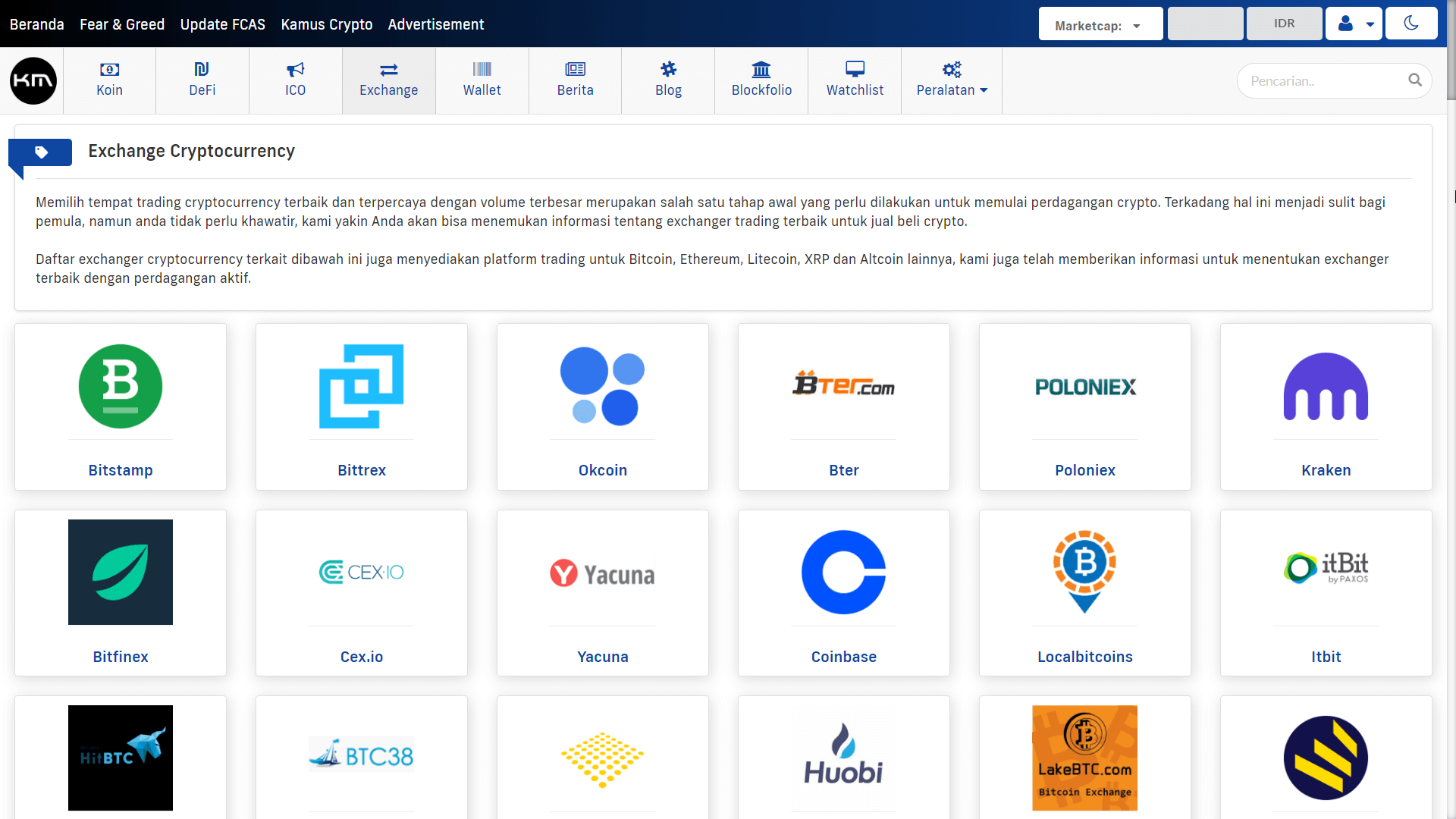Open the Marketcap dropdown
Image resolution: width=1456 pixels, height=819 pixels.
pyautogui.click(x=1100, y=24)
